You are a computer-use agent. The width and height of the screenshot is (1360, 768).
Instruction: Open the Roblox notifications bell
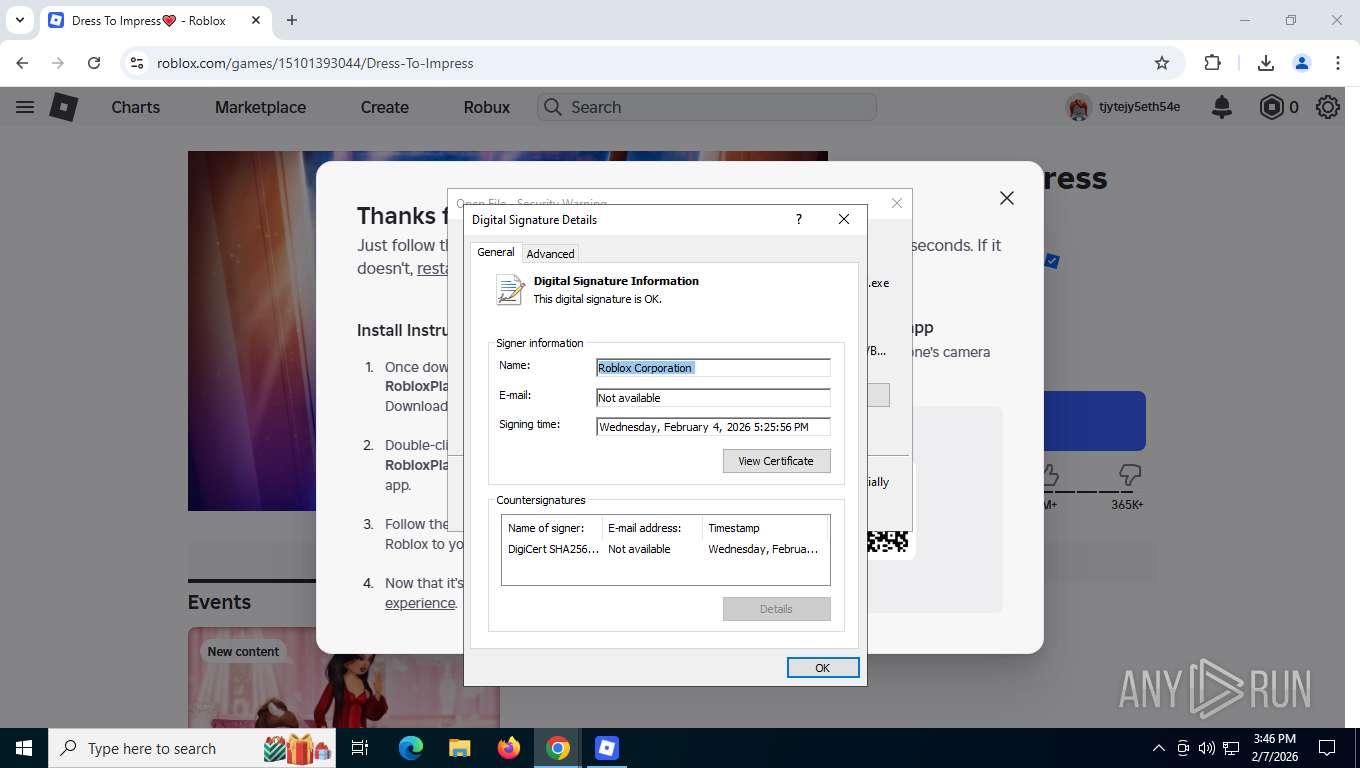pyautogui.click(x=1222, y=107)
